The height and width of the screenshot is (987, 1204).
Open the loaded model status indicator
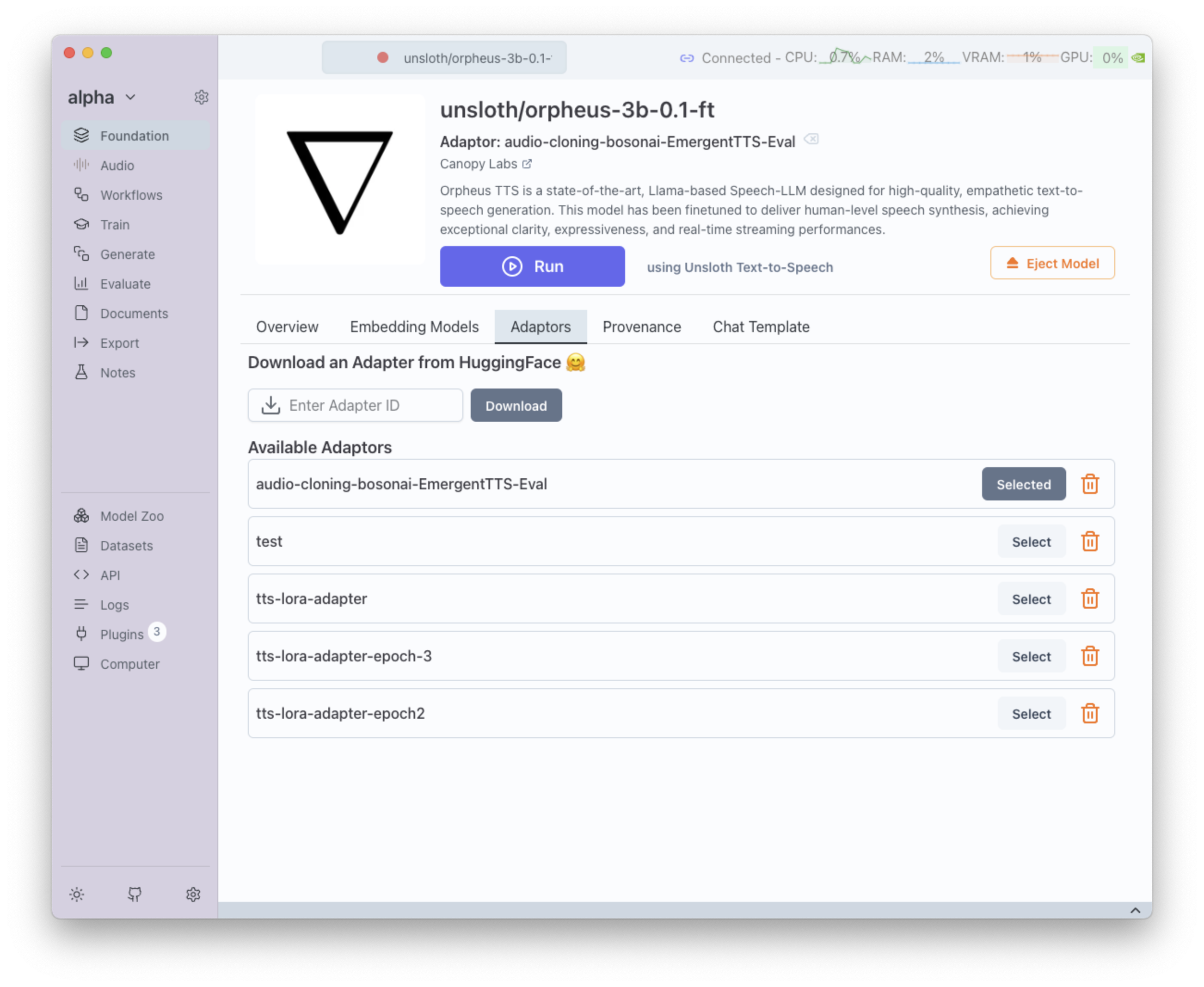pyautogui.click(x=444, y=58)
